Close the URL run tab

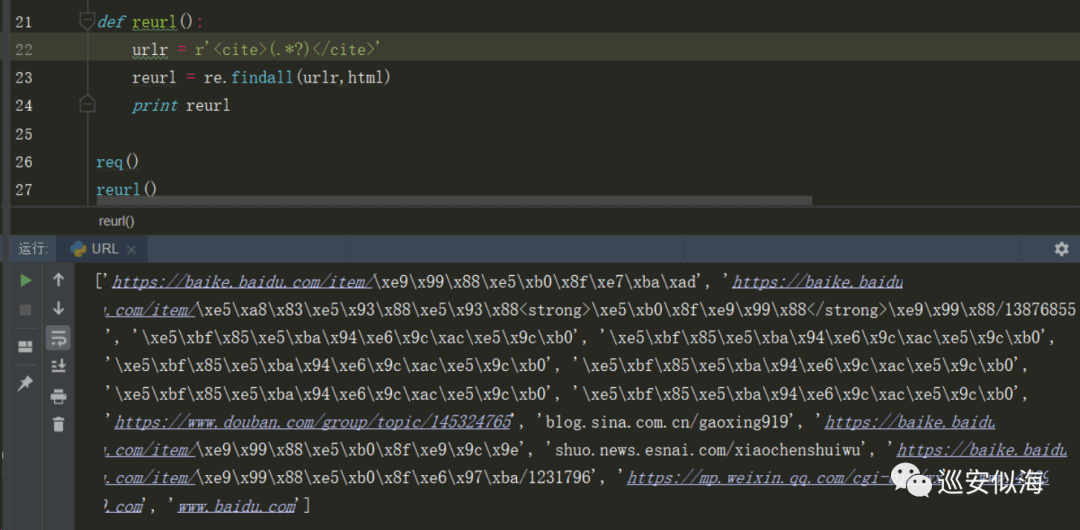coord(132,249)
